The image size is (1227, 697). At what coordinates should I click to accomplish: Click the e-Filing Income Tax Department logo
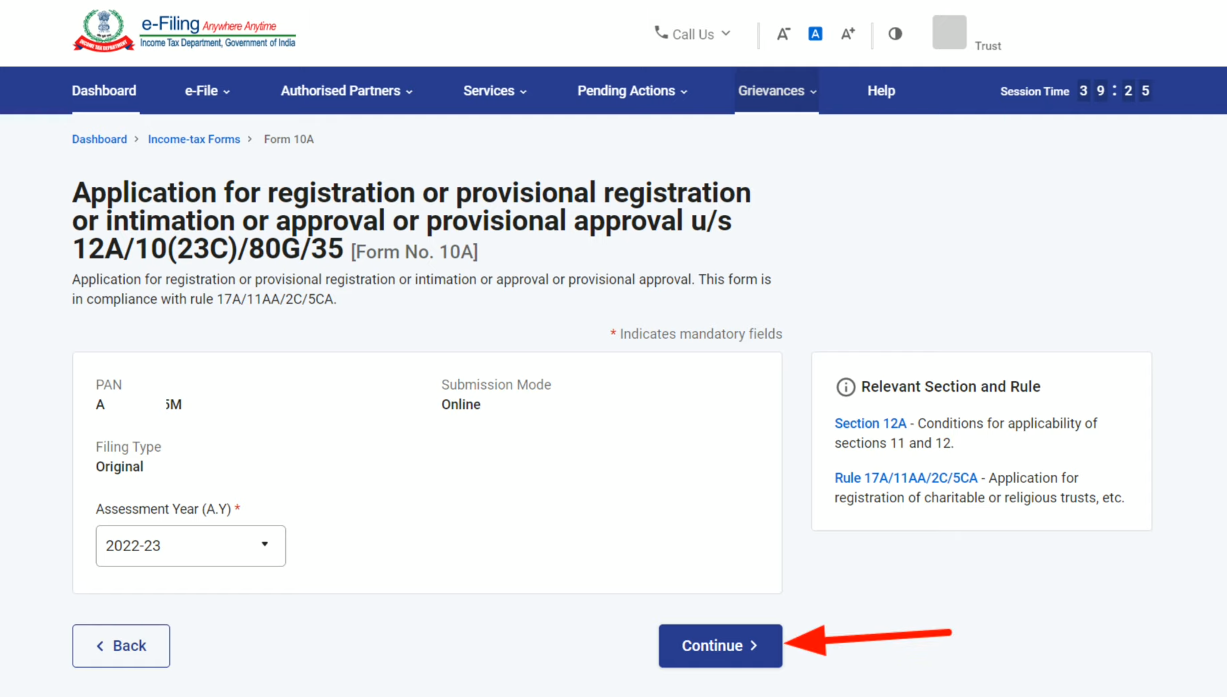coord(185,31)
